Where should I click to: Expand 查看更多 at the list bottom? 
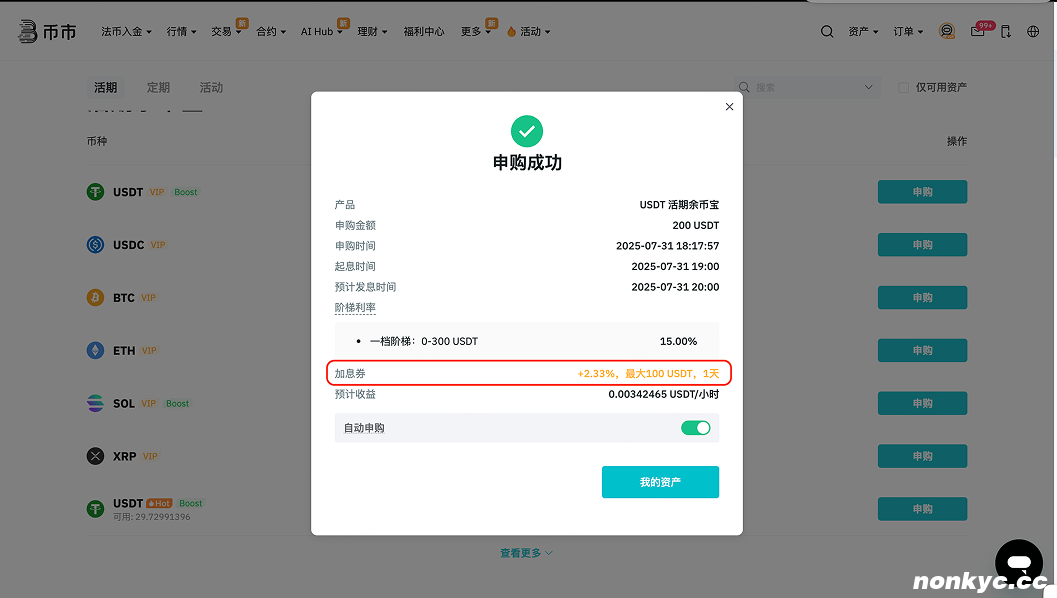(527, 553)
